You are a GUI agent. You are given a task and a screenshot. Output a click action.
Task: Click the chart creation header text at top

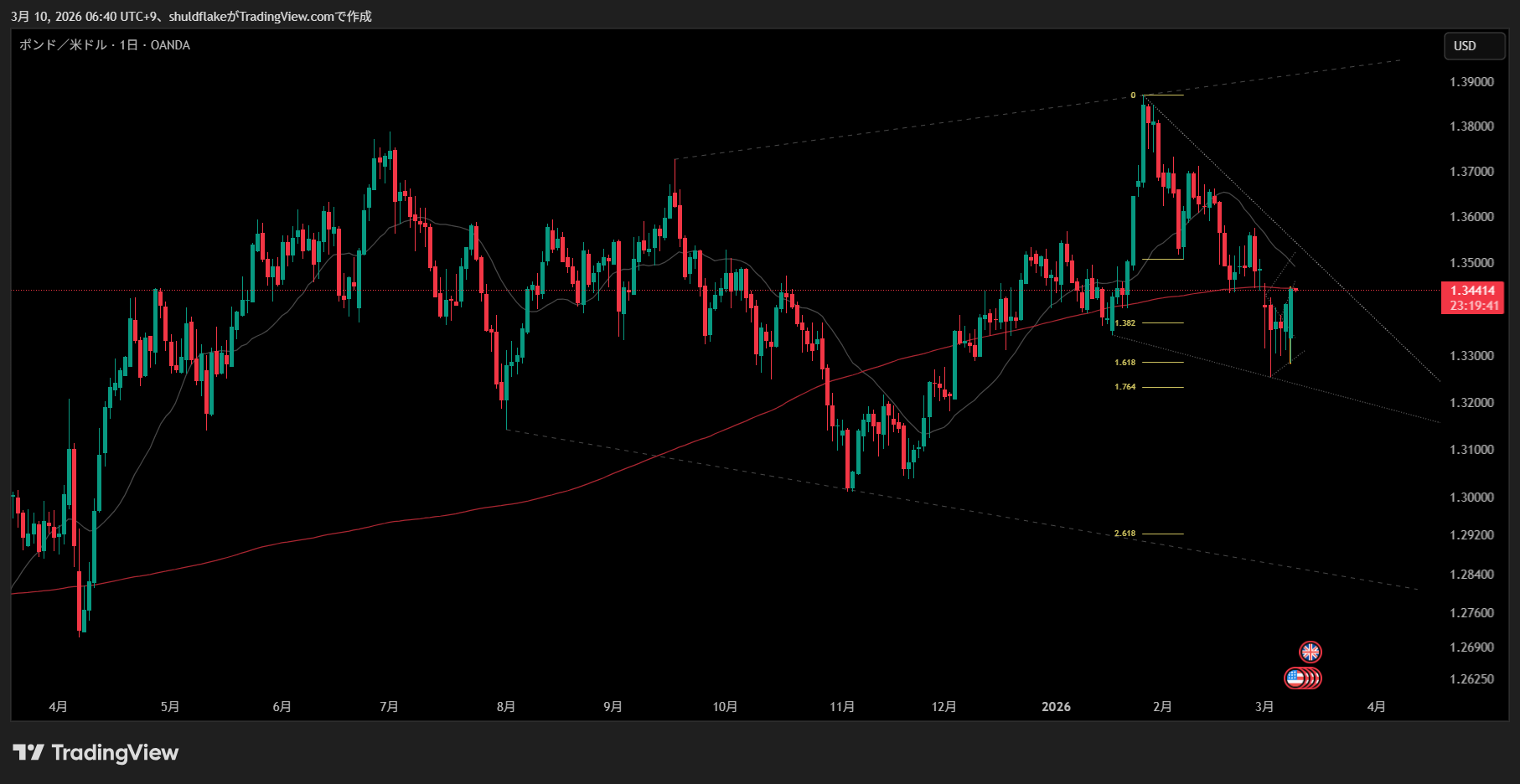click(x=191, y=16)
